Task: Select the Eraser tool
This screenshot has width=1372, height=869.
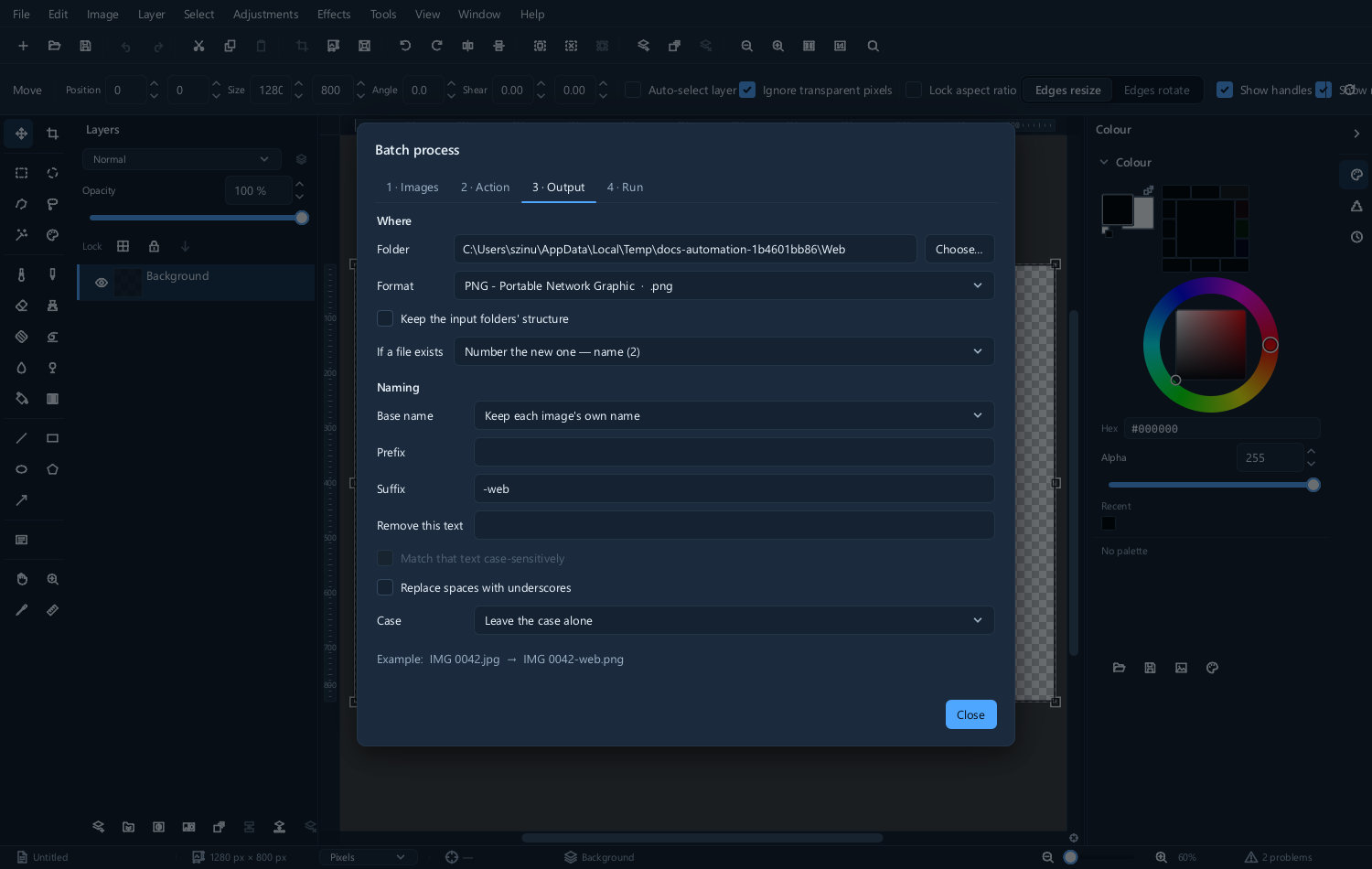Action: click(x=21, y=306)
